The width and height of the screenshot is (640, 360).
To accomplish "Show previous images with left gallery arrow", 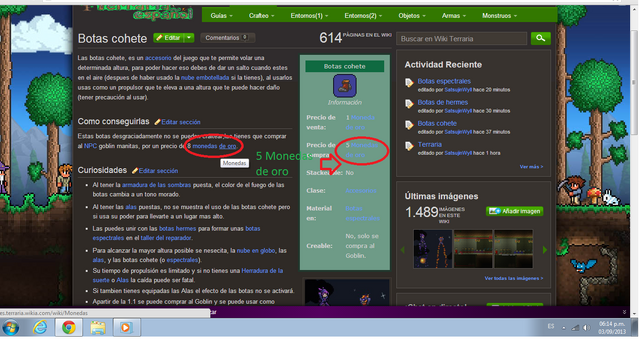I will [403, 250].
